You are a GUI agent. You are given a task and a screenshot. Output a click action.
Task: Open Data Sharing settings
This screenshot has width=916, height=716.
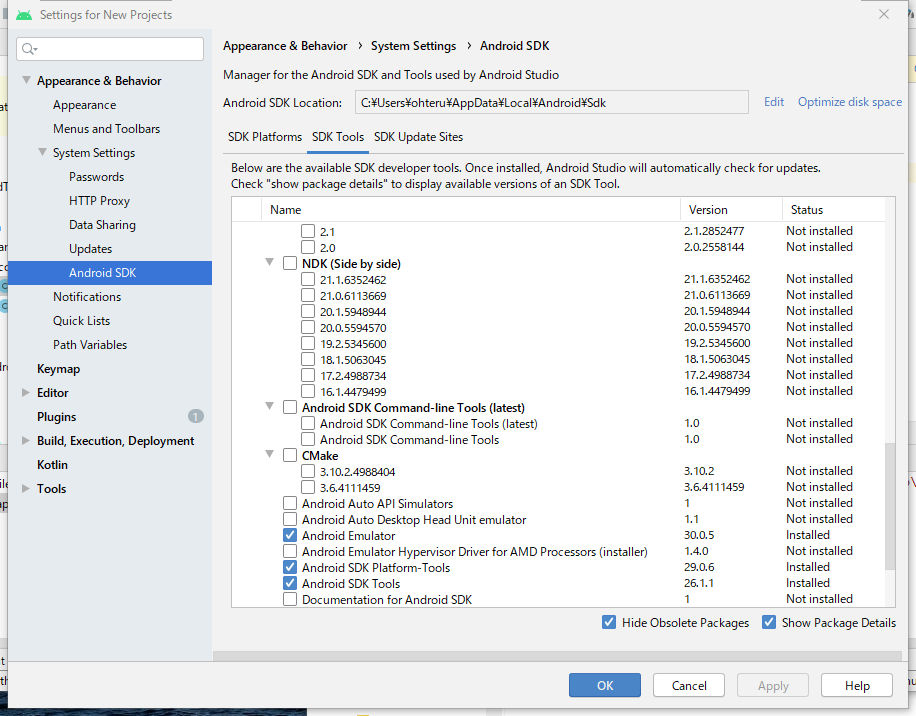102,224
